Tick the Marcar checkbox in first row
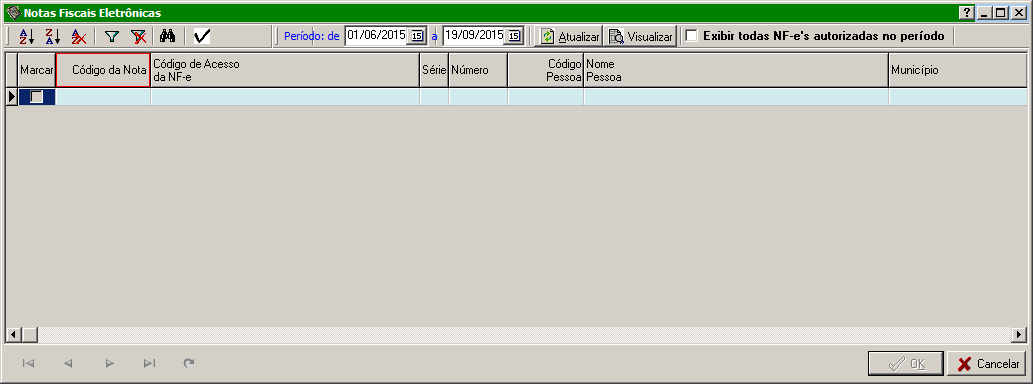Viewport: 1033px width, 384px height. coord(37,97)
